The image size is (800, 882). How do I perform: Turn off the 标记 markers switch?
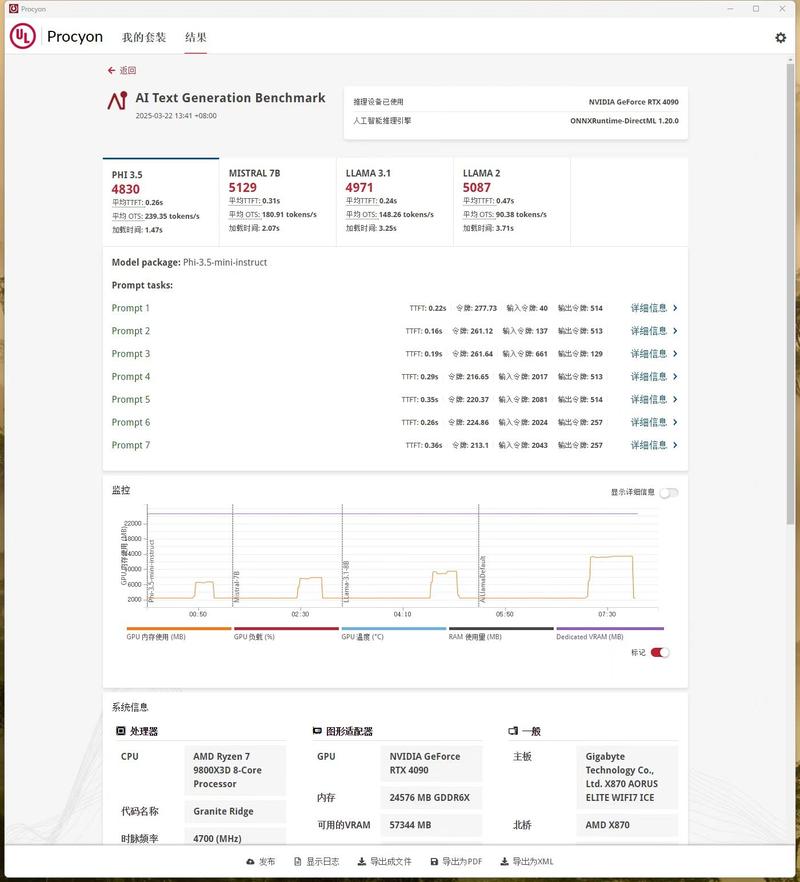point(660,652)
